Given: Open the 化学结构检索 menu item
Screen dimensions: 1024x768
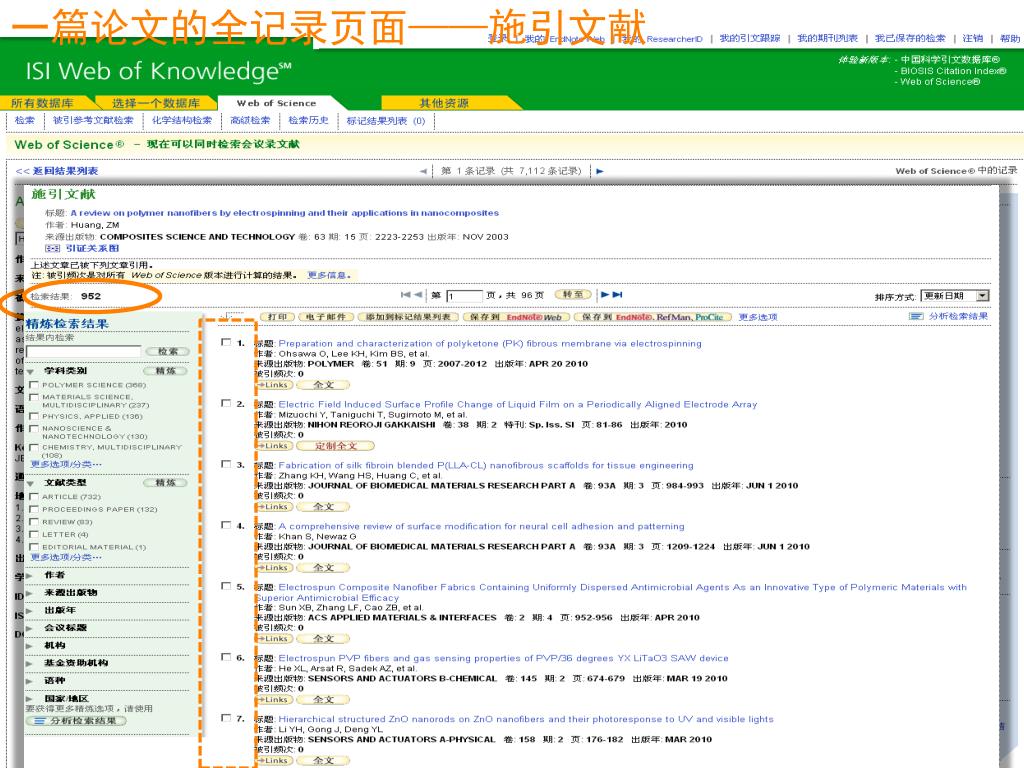Looking at the screenshot, I should click(182, 120).
